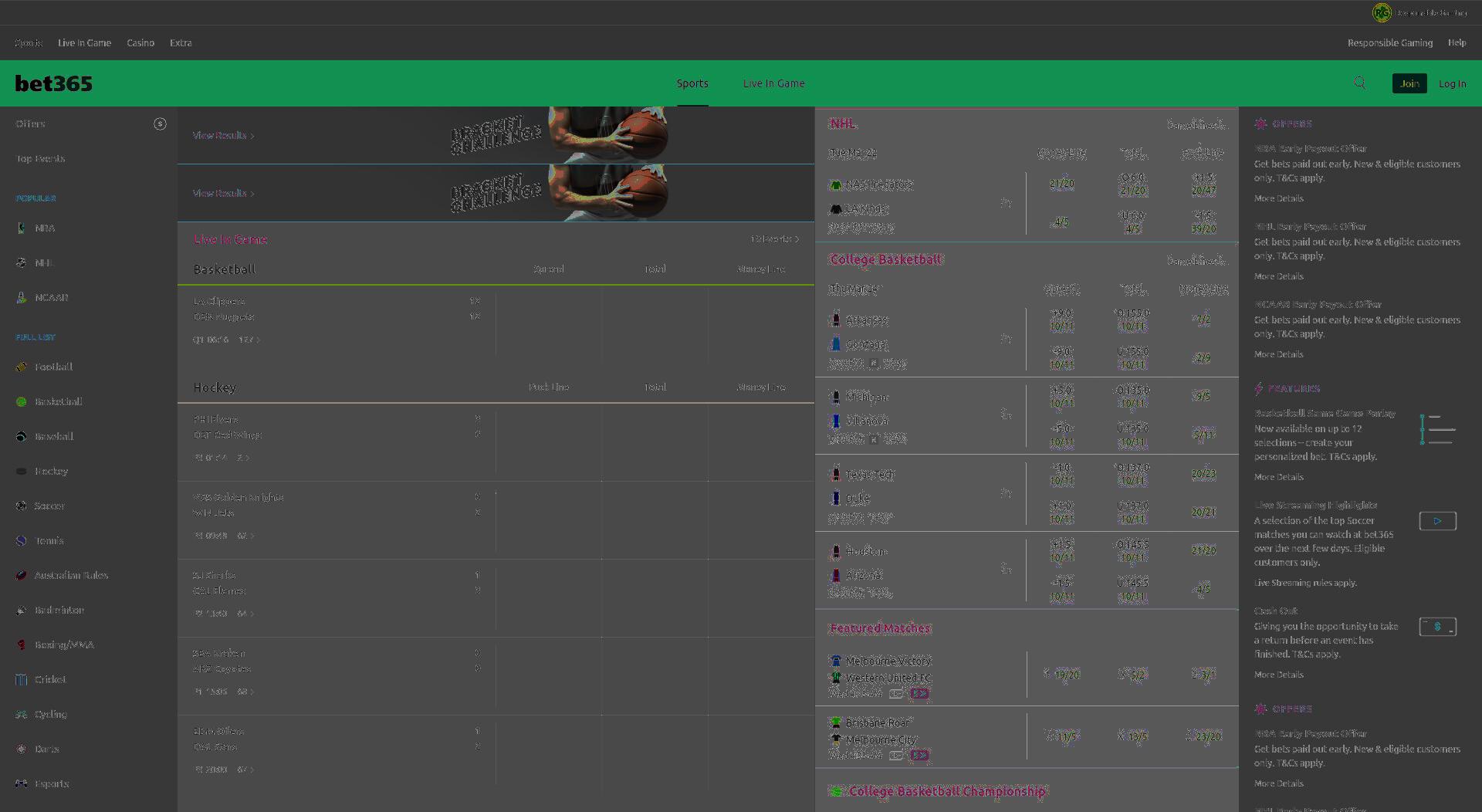The height and width of the screenshot is (812, 1482).
Task: Open the NBA icon in sidebar
Action: [x=22, y=228]
